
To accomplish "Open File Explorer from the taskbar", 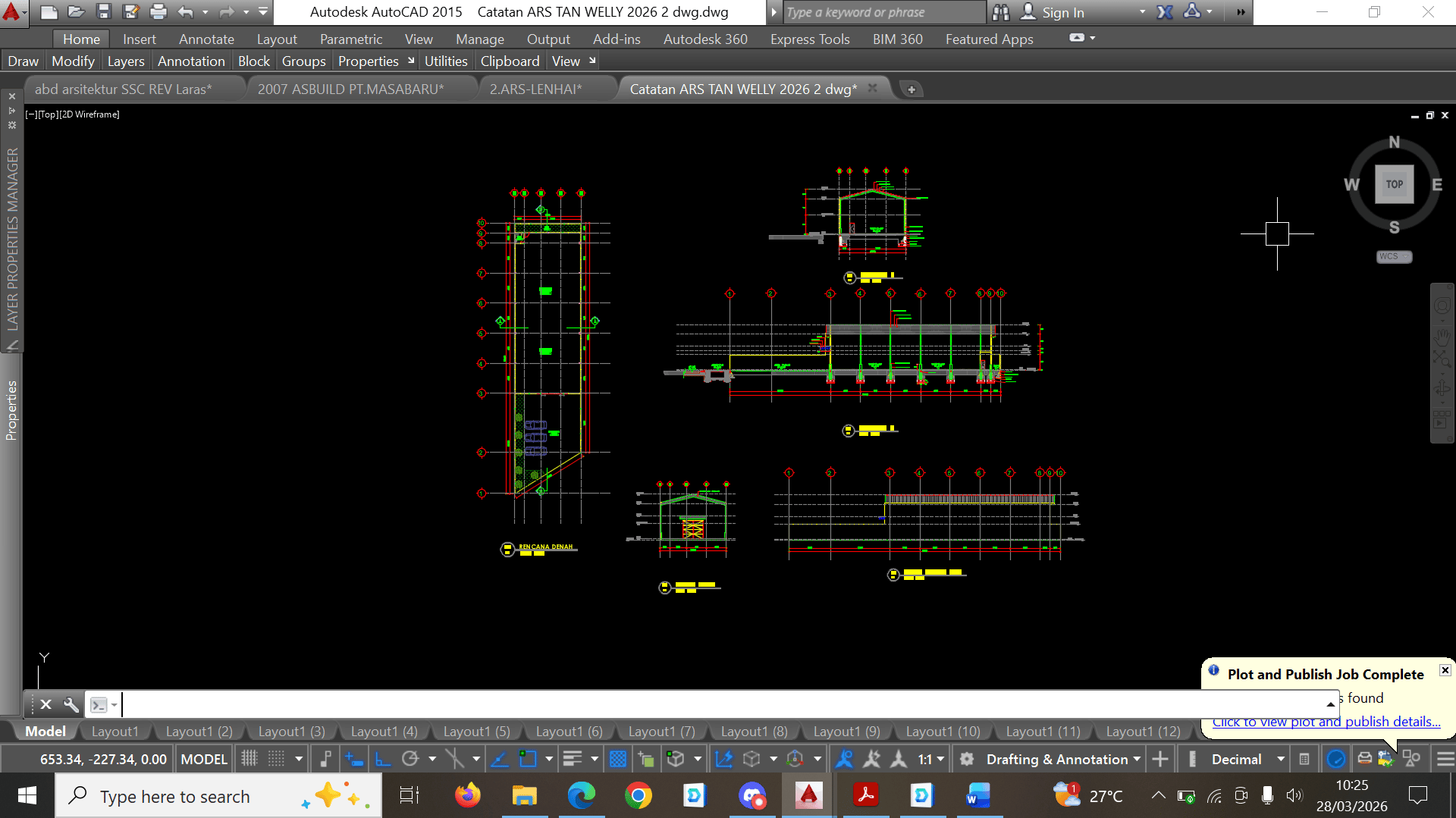I will tap(524, 795).
